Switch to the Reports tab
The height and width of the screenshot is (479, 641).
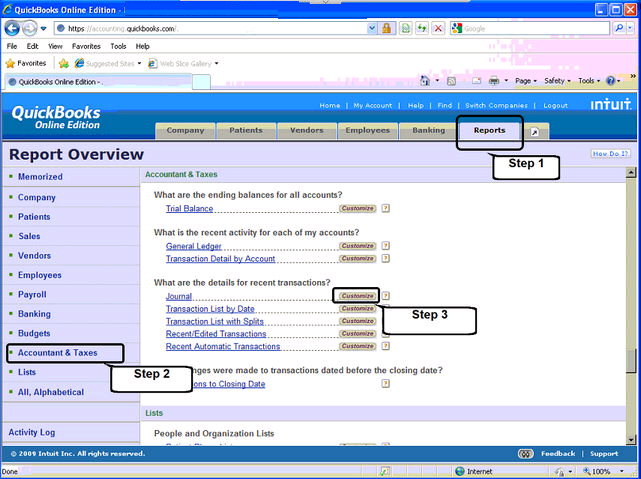tap(489, 131)
